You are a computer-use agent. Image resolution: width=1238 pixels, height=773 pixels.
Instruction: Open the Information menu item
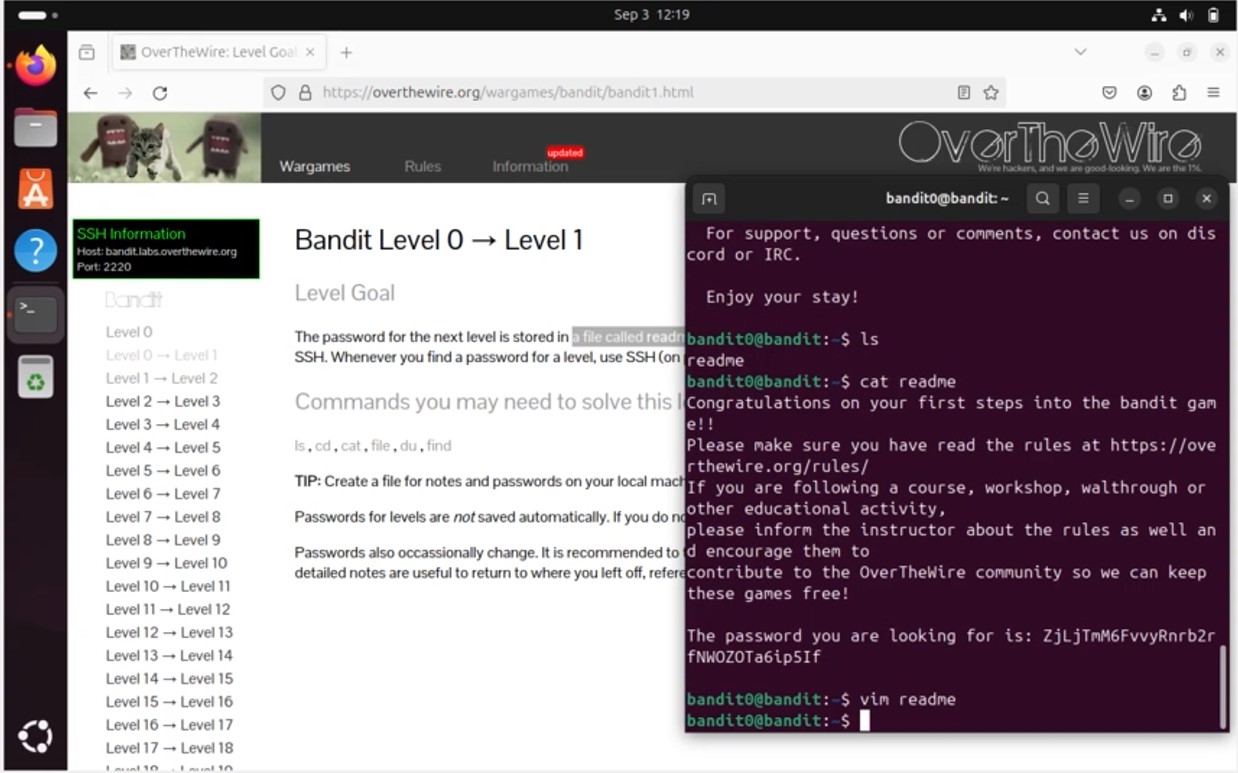(x=530, y=167)
